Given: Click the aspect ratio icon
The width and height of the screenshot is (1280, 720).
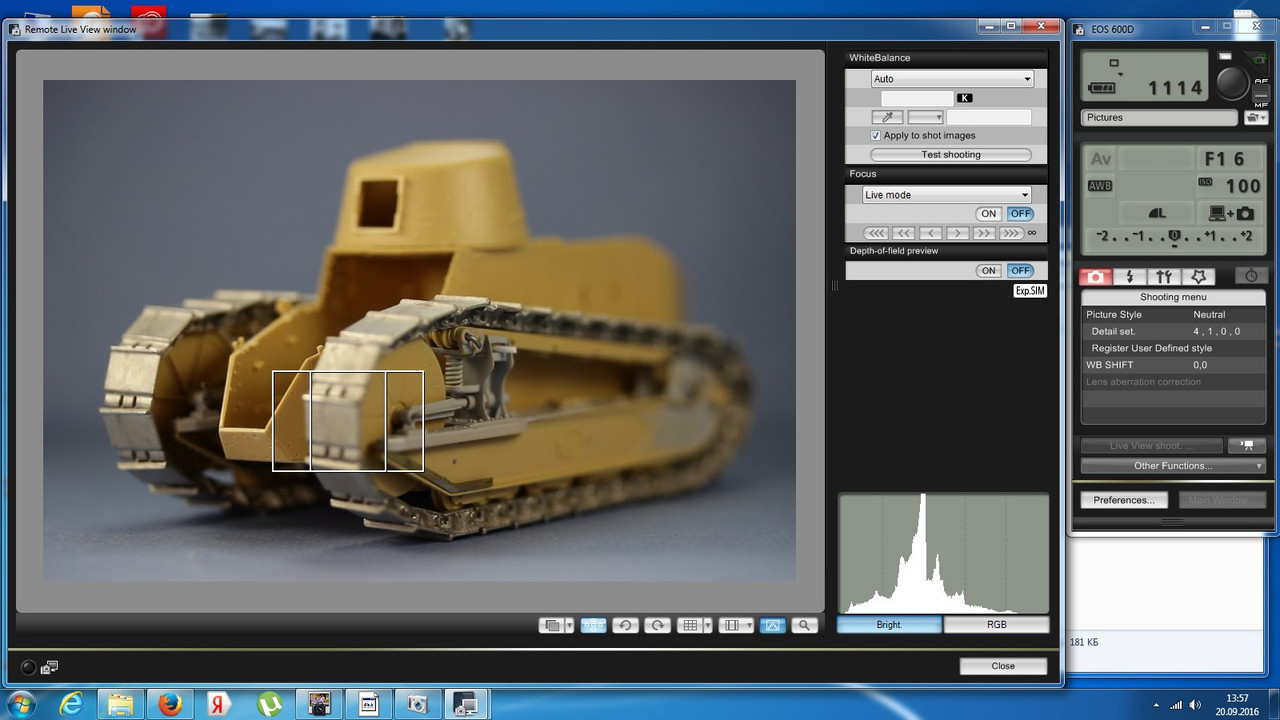Looking at the screenshot, I should pyautogui.click(x=731, y=625).
